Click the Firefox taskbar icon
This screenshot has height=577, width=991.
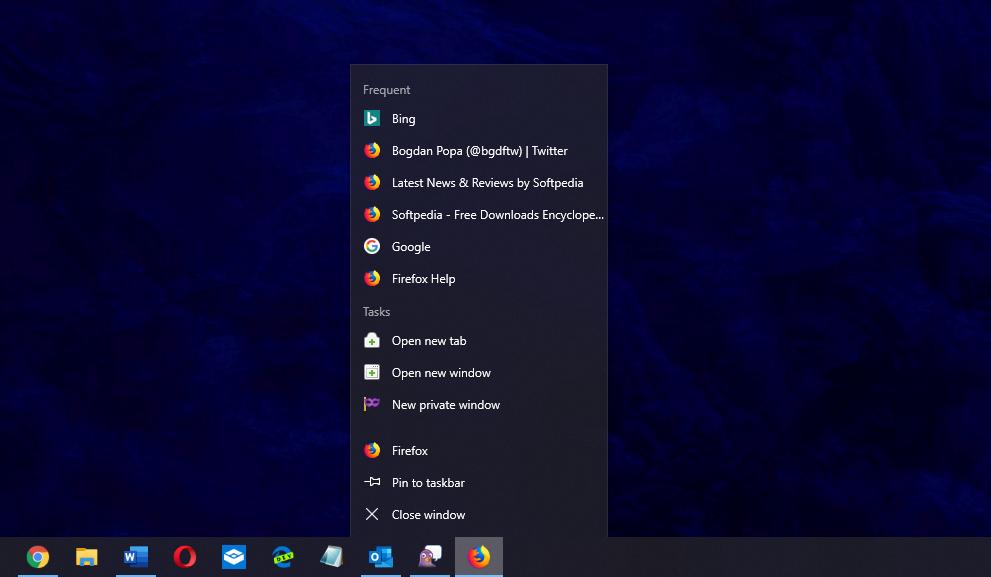[479, 557]
